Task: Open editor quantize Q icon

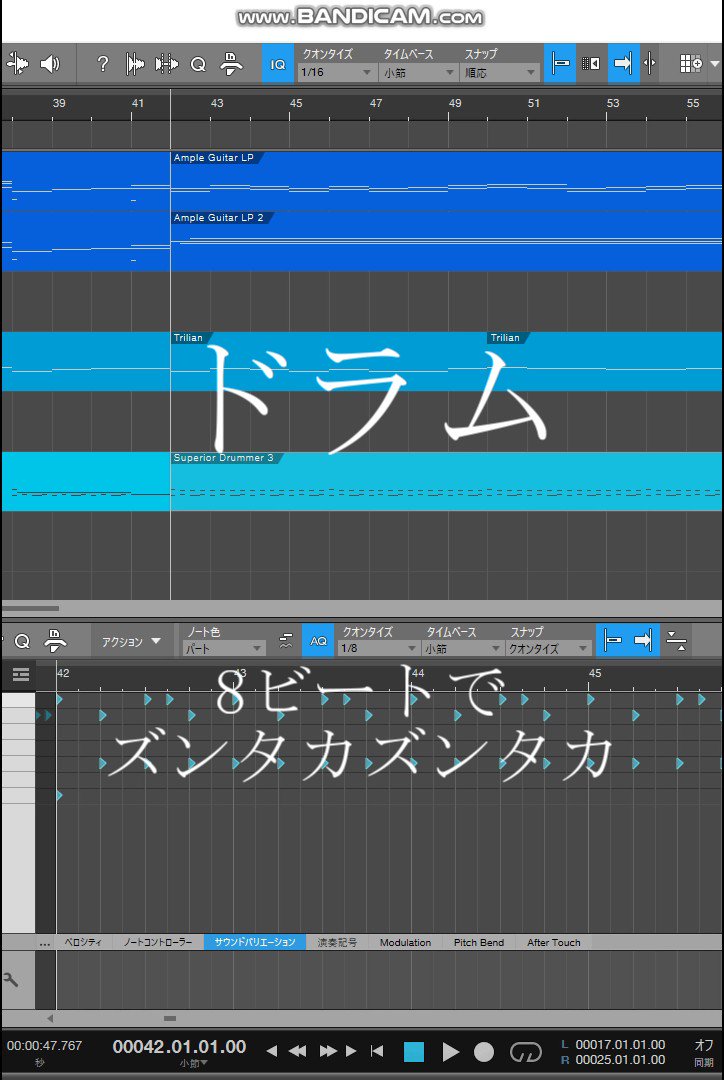Action: [x=22, y=642]
